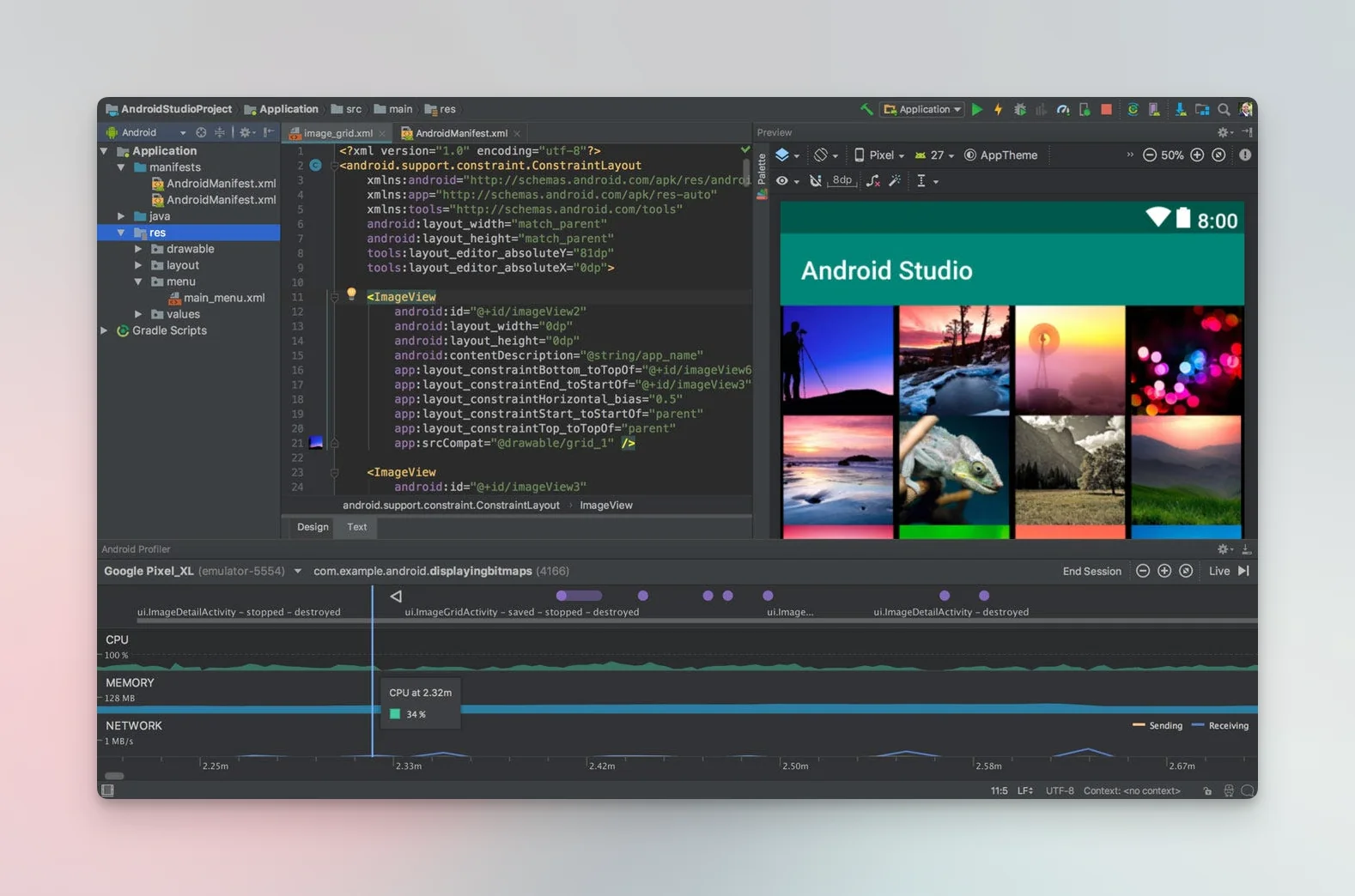Toggle the layout view options eye icon
Image resolution: width=1355 pixels, height=896 pixels.
[x=782, y=180]
